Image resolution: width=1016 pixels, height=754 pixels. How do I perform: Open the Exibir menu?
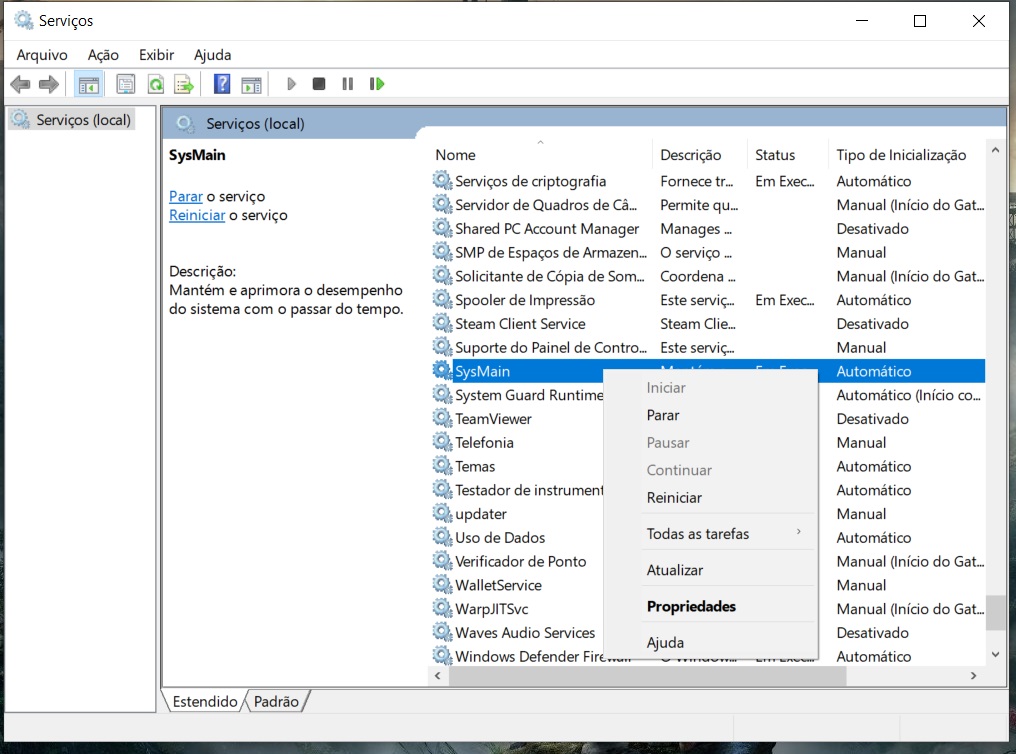pyautogui.click(x=156, y=55)
